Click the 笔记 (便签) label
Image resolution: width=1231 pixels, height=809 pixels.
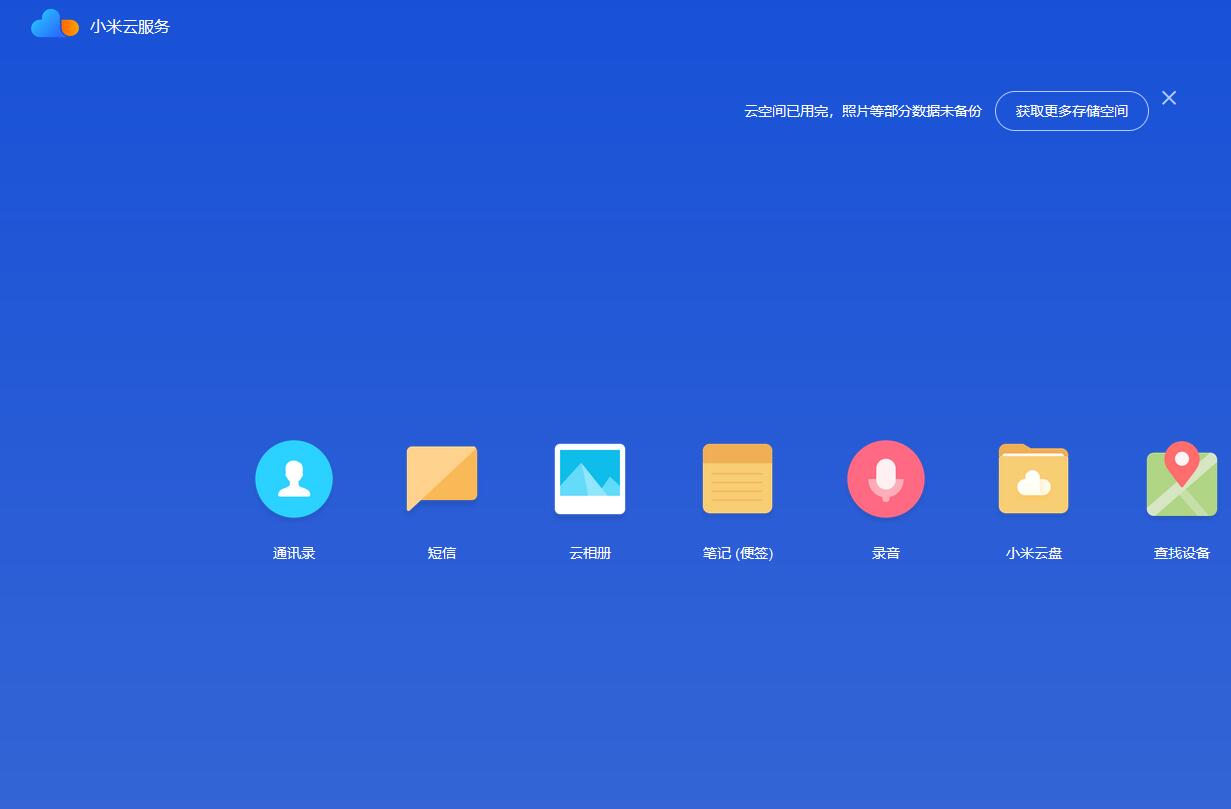click(738, 553)
